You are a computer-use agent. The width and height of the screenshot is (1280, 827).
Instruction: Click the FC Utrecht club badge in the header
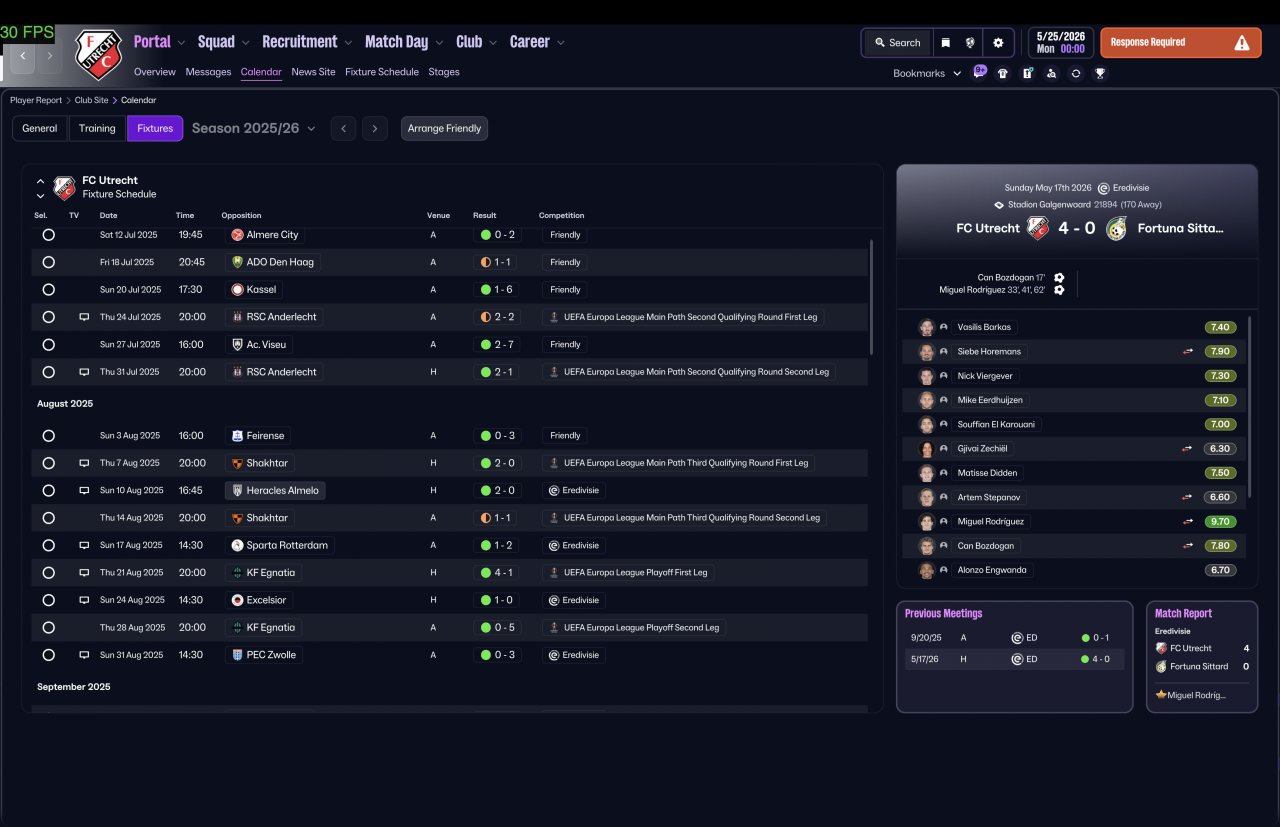click(x=98, y=54)
